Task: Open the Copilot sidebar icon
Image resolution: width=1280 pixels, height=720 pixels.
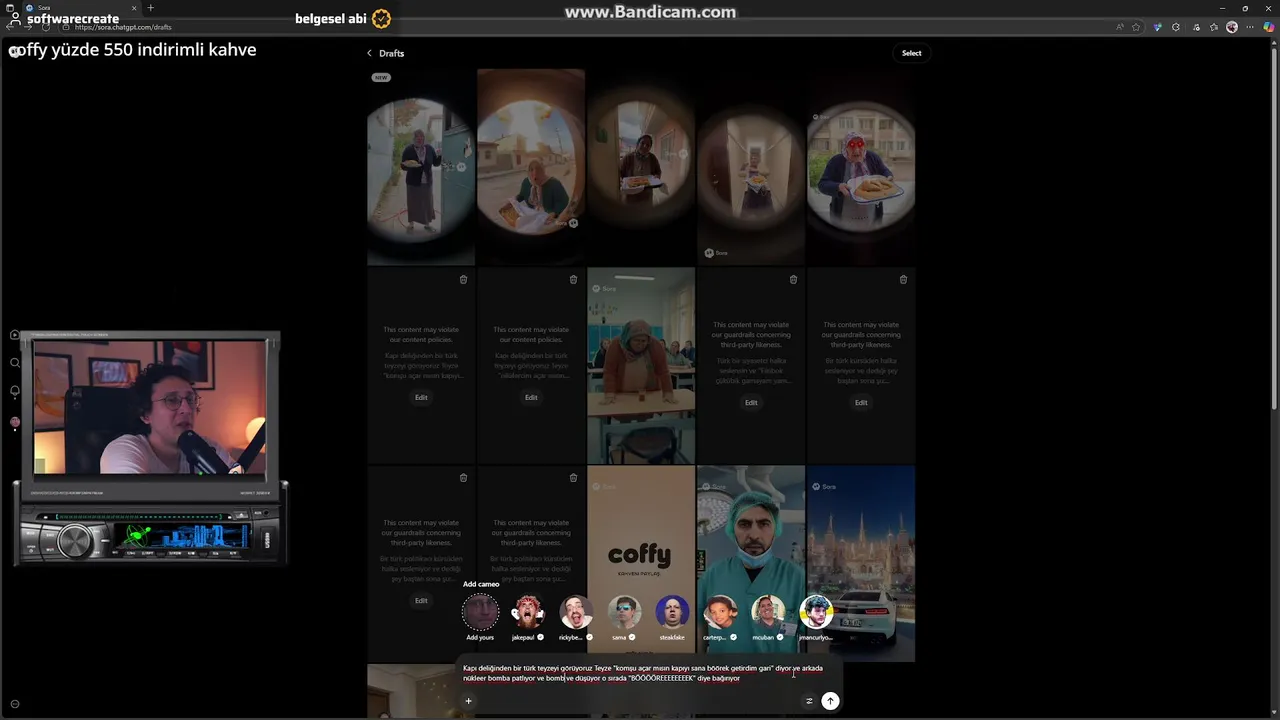Action: point(1270,27)
